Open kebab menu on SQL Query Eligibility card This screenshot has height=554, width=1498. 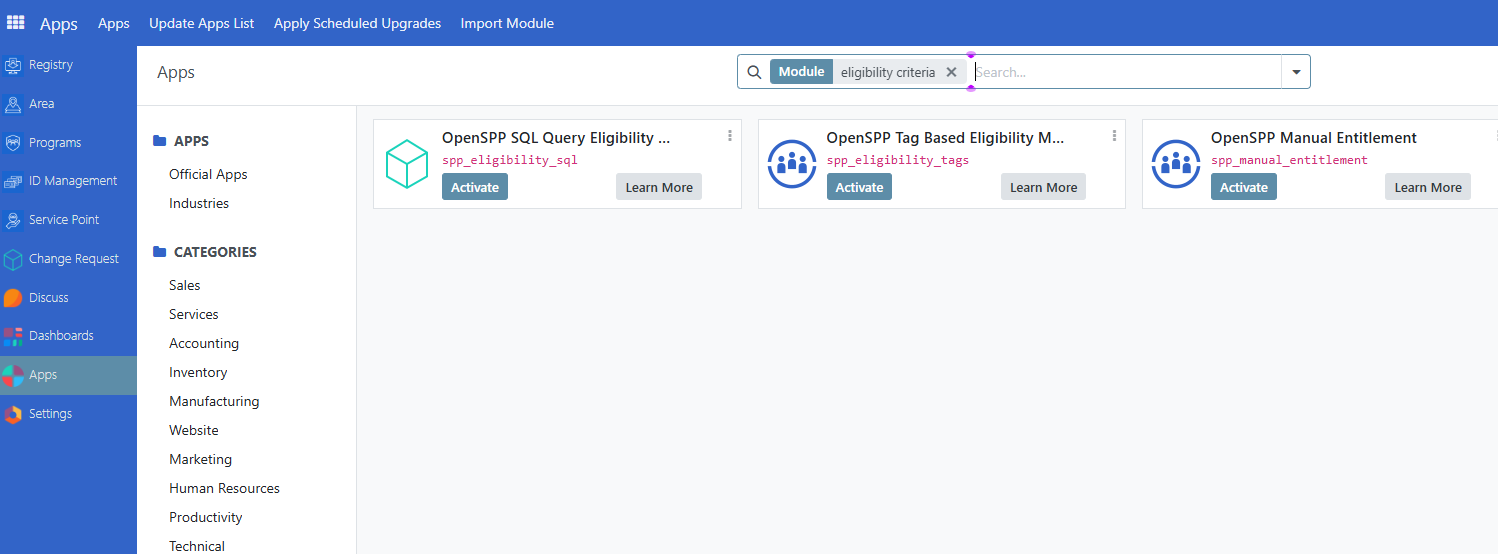pos(730,136)
